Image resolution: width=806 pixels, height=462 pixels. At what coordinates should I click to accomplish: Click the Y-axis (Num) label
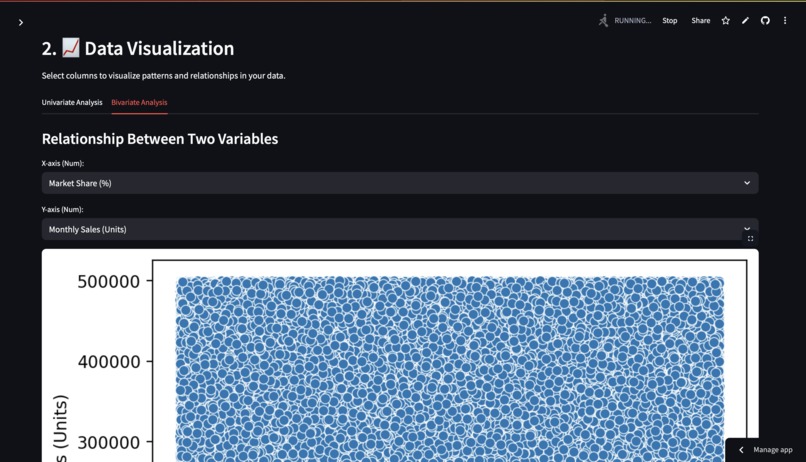tap(62, 210)
